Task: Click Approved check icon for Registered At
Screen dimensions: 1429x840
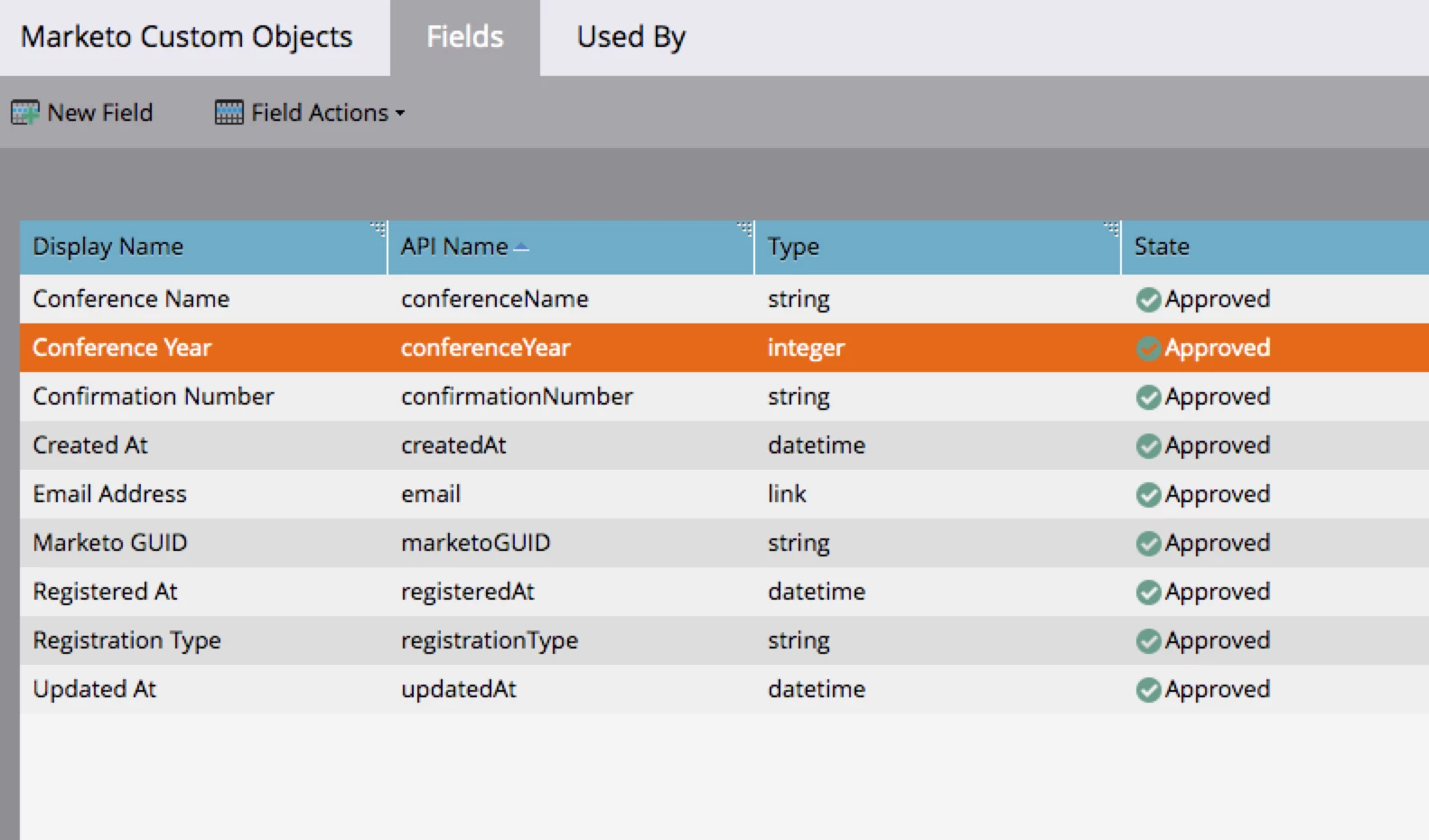Action: [1148, 593]
